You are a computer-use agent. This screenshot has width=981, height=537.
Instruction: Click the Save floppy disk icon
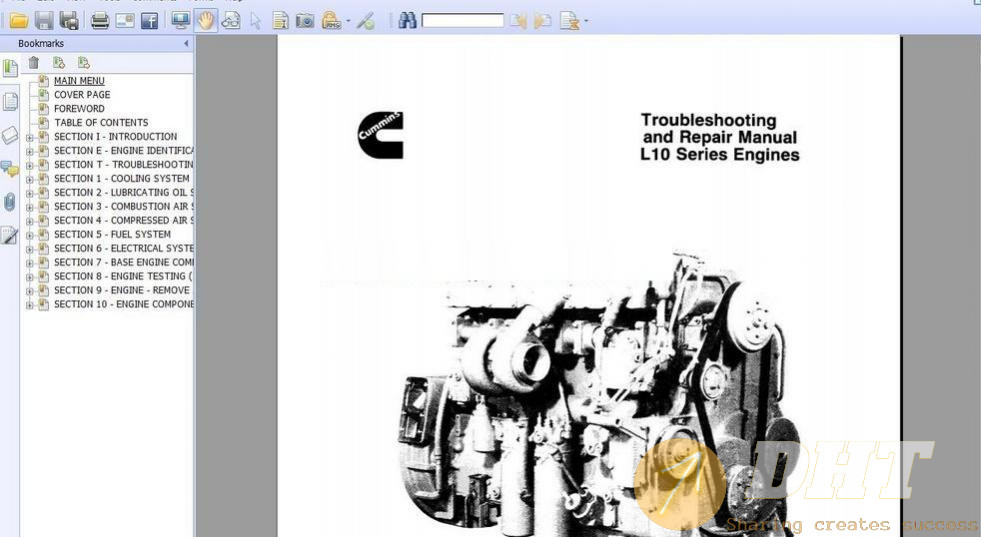click(44, 21)
